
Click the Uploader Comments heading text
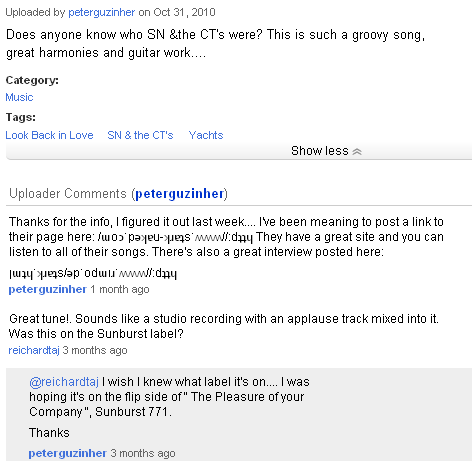point(68,194)
